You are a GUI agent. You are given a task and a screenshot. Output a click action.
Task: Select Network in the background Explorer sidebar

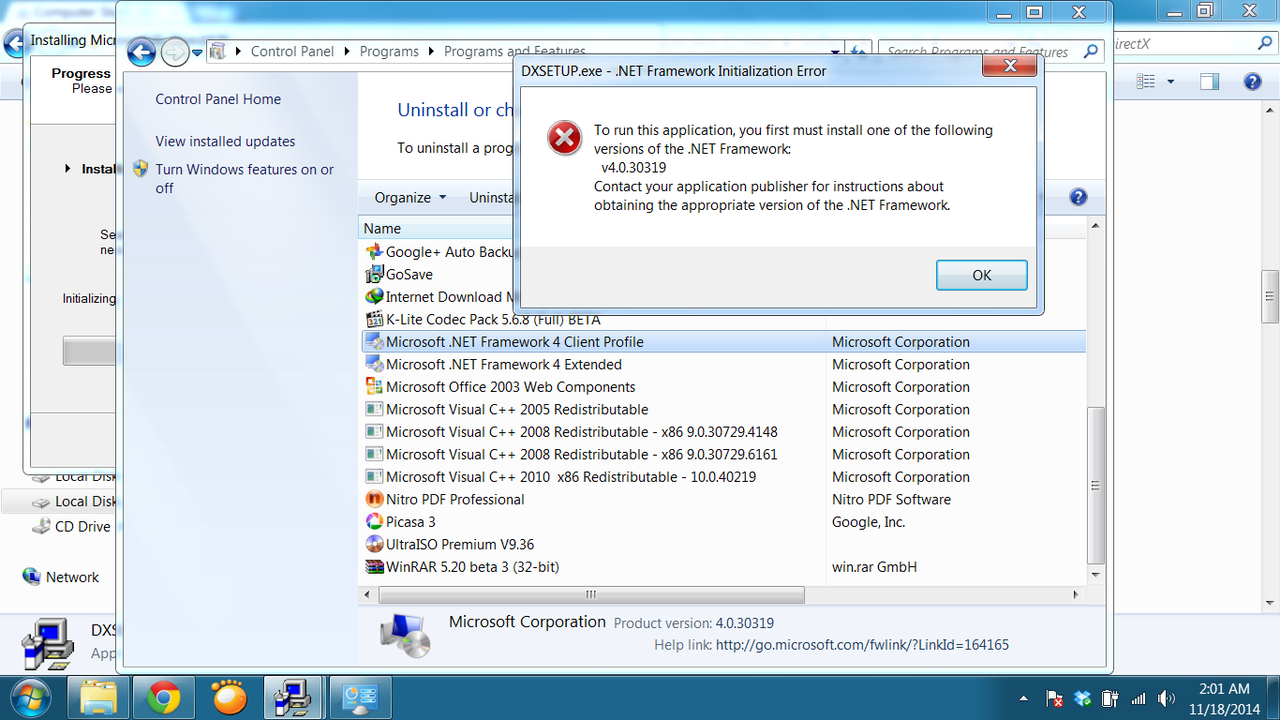coord(72,577)
